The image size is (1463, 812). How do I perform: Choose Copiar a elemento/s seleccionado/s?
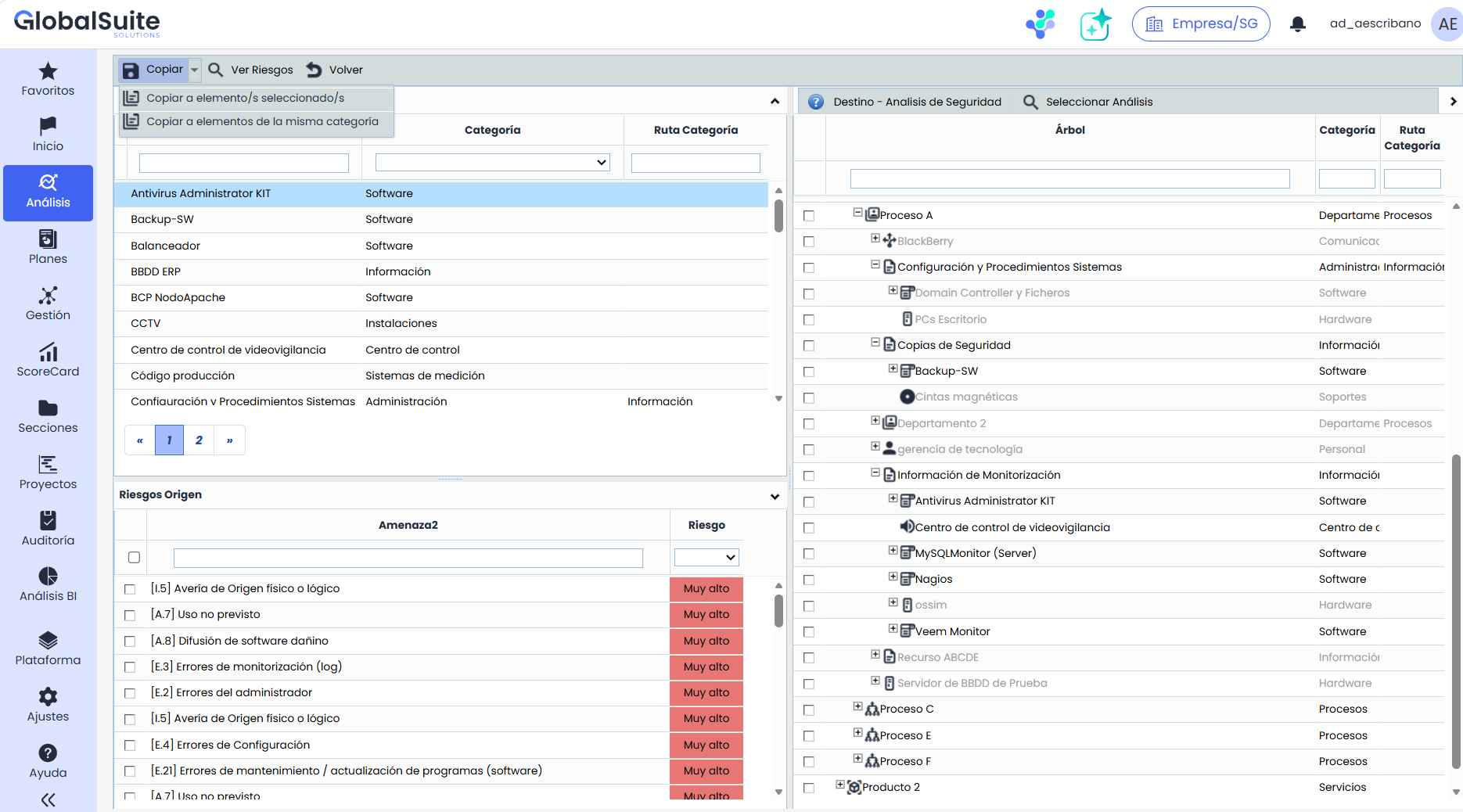pos(245,98)
